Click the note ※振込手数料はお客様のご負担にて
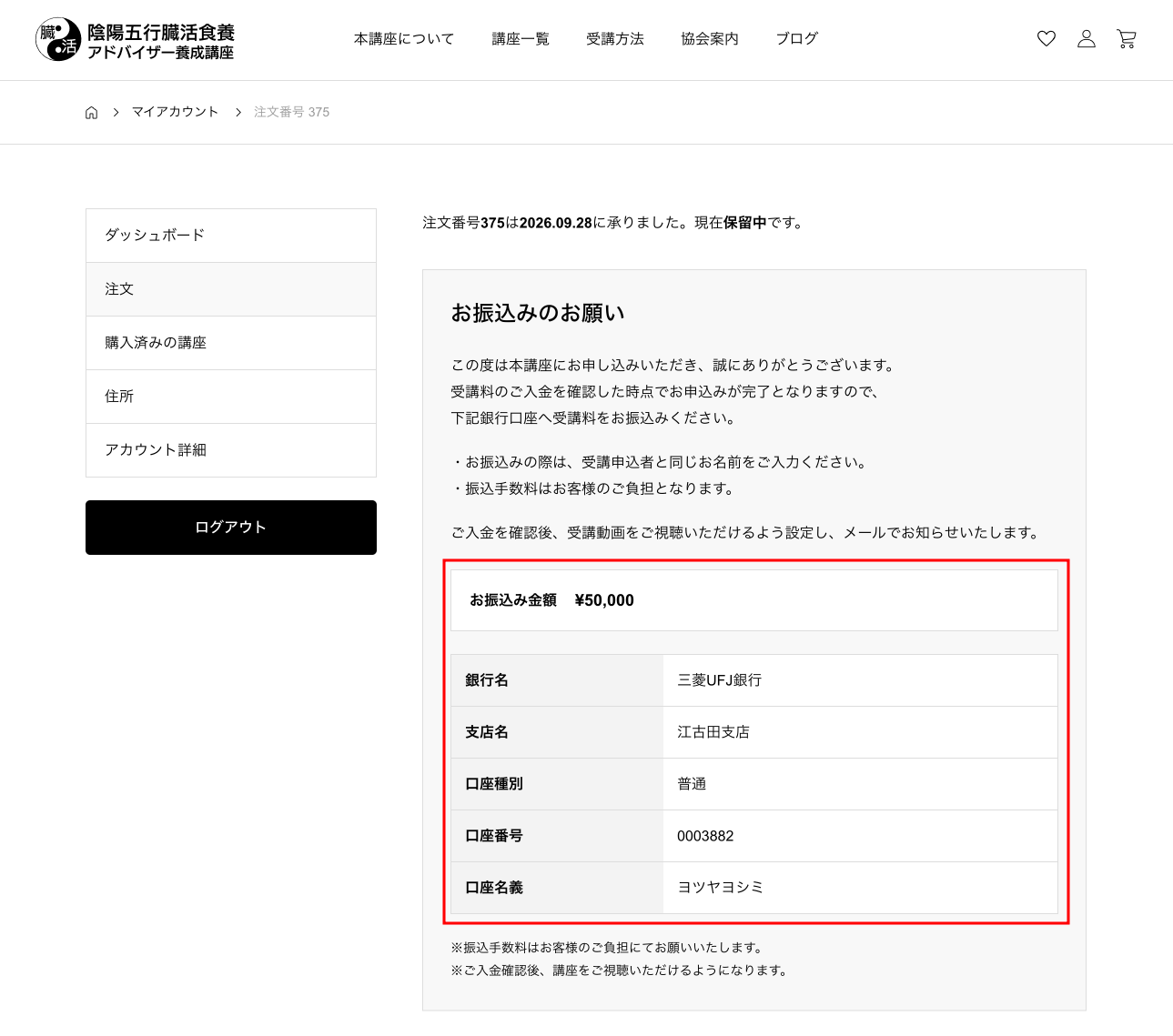This screenshot has height=1036, width=1173. tap(607, 948)
